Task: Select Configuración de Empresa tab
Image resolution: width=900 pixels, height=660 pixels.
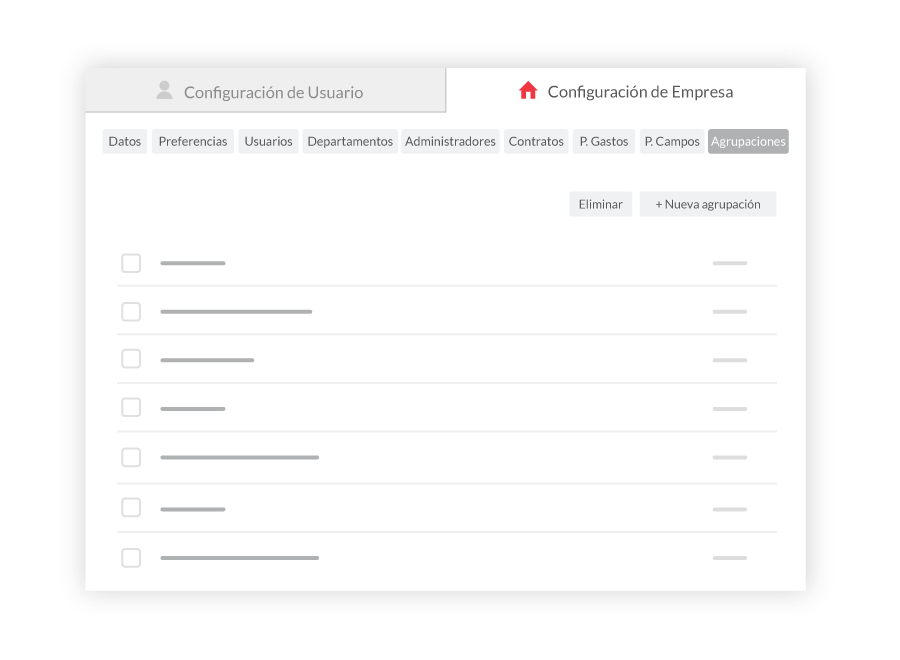Action: coord(626,91)
